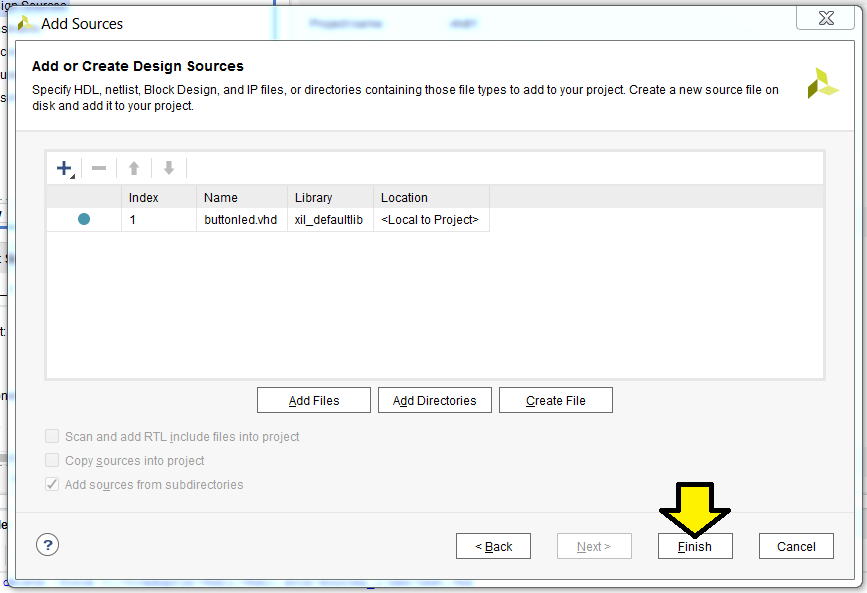Image resolution: width=867 pixels, height=593 pixels.
Task: Click Finish to complete adding sources
Action: pyautogui.click(x=695, y=546)
